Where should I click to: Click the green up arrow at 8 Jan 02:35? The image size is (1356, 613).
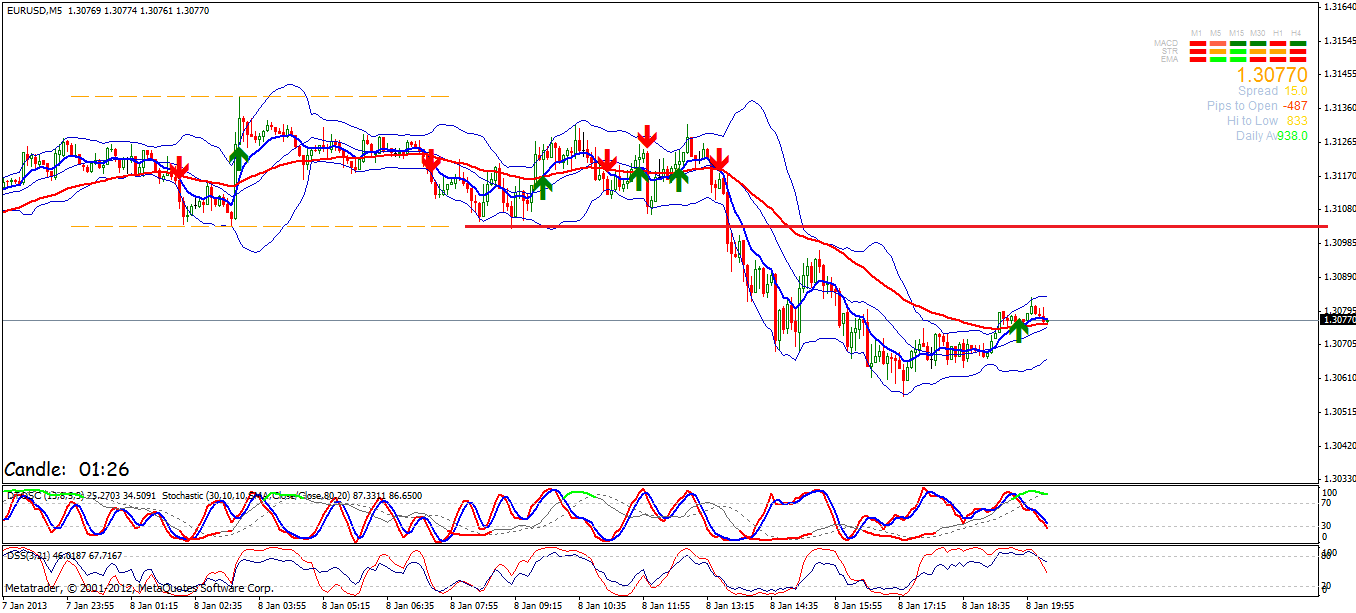tap(237, 155)
